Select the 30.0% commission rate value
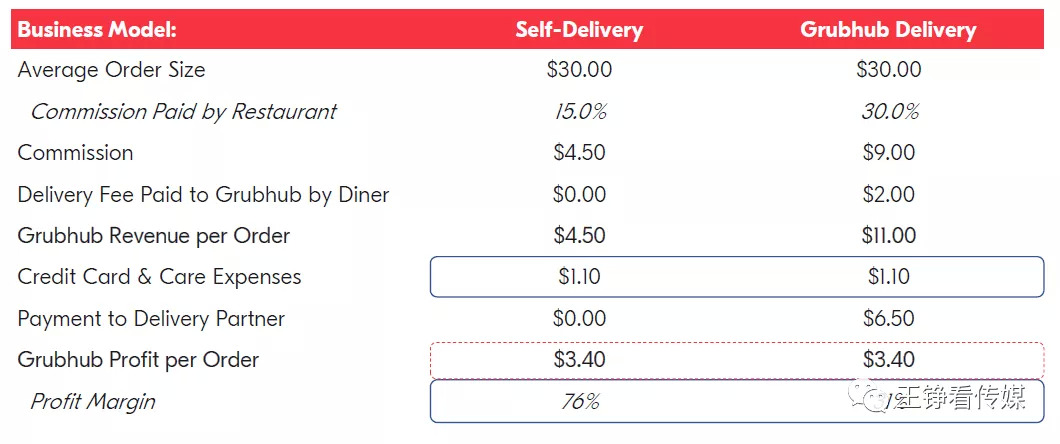 889,111
